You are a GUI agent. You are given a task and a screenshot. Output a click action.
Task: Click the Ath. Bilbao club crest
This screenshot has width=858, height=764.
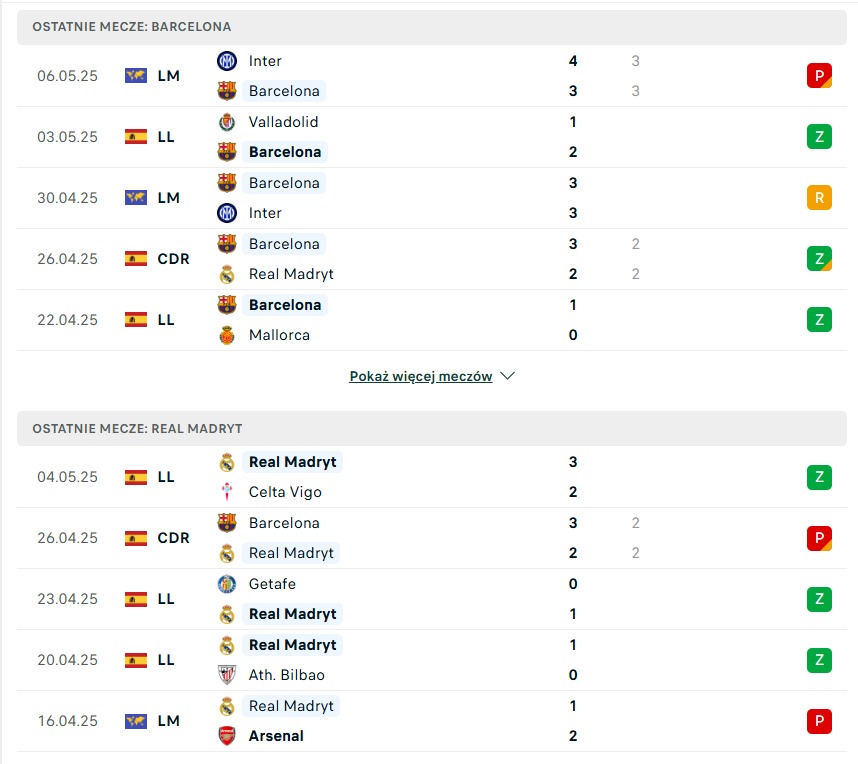tap(227, 675)
